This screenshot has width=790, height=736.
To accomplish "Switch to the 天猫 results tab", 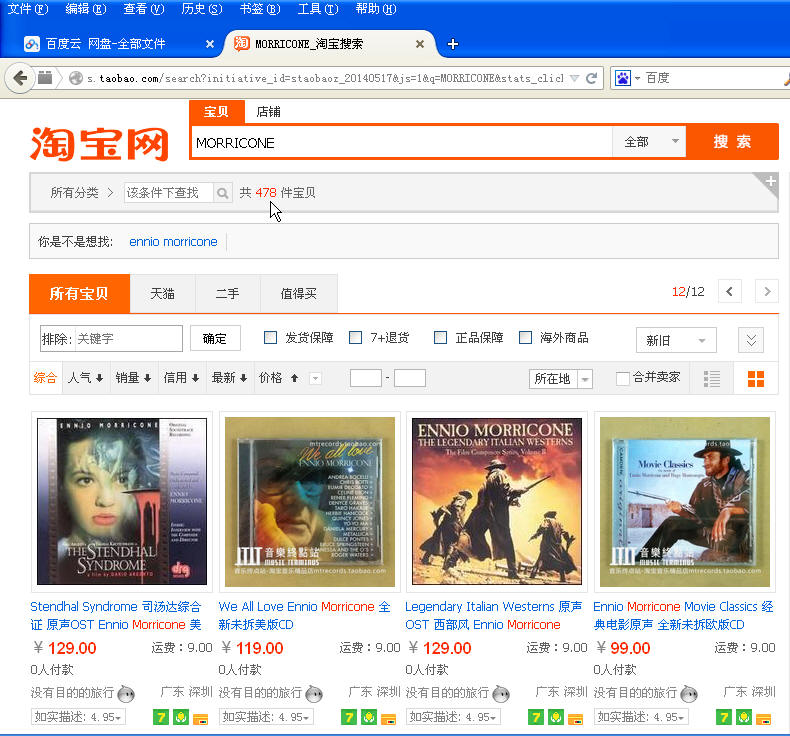I will [162, 294].
